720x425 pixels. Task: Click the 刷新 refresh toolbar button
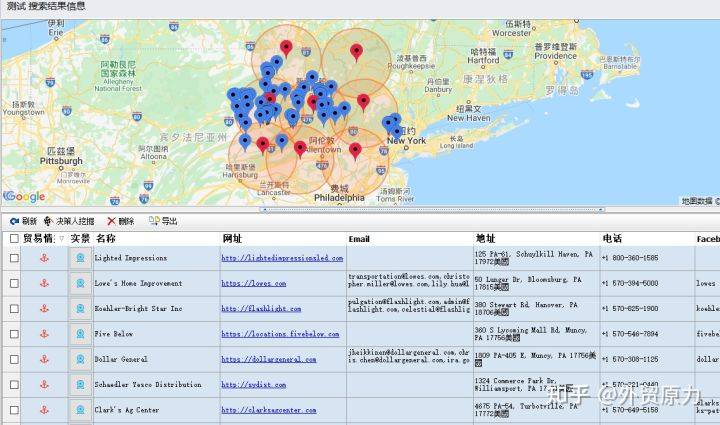coord(22,221)
